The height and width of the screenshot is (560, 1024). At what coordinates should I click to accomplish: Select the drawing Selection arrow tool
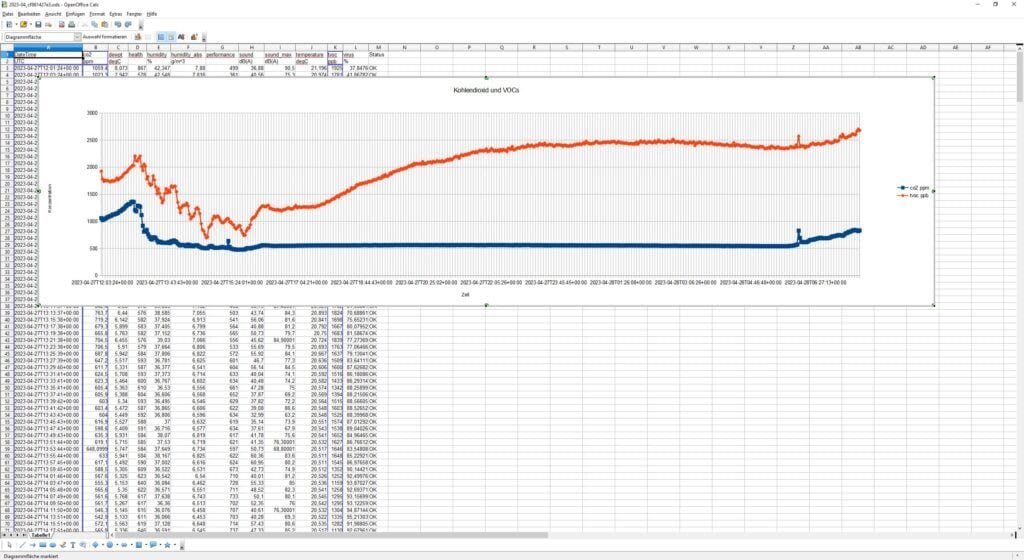pos(9,545)
